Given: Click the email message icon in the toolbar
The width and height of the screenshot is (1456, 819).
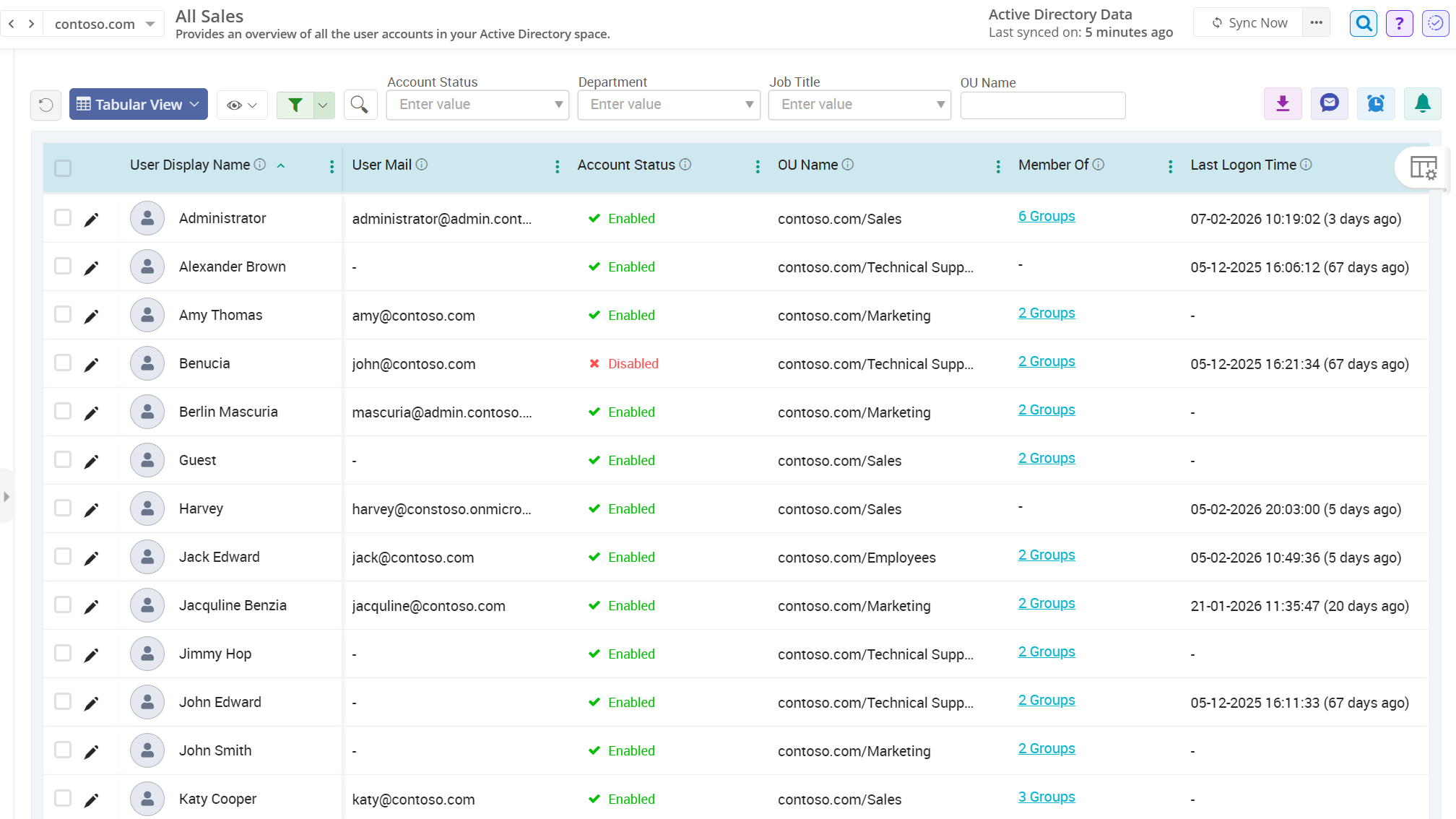Looking at the screenshot, I should (x=1329, y=103).
